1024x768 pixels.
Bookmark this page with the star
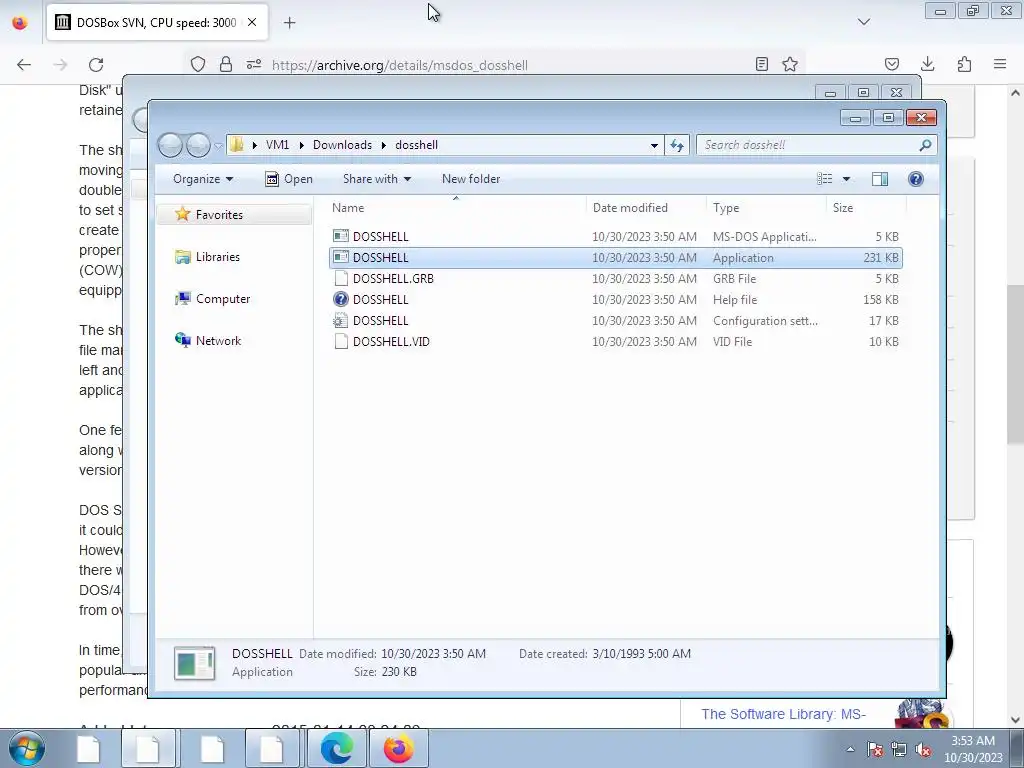click(790, 64)
